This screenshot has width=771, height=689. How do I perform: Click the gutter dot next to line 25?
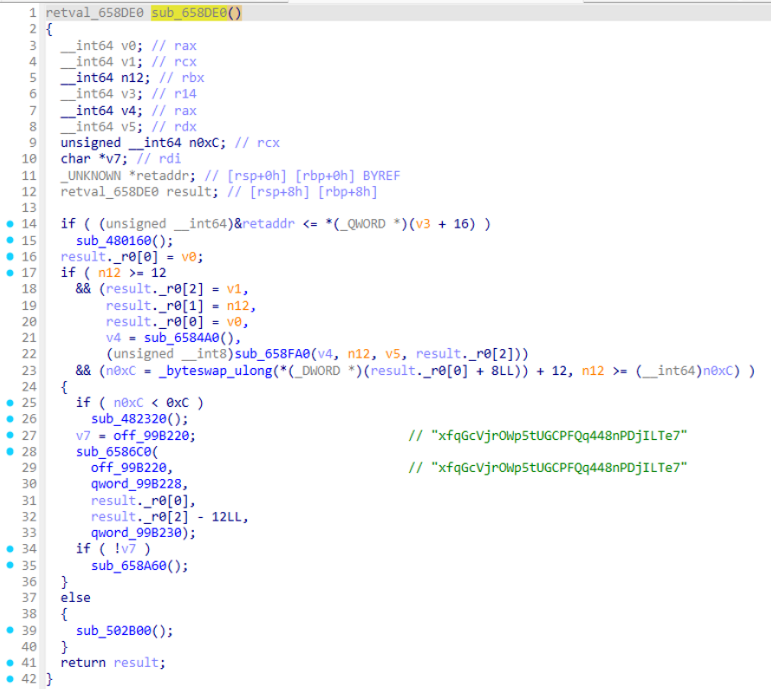coord(11,403)
